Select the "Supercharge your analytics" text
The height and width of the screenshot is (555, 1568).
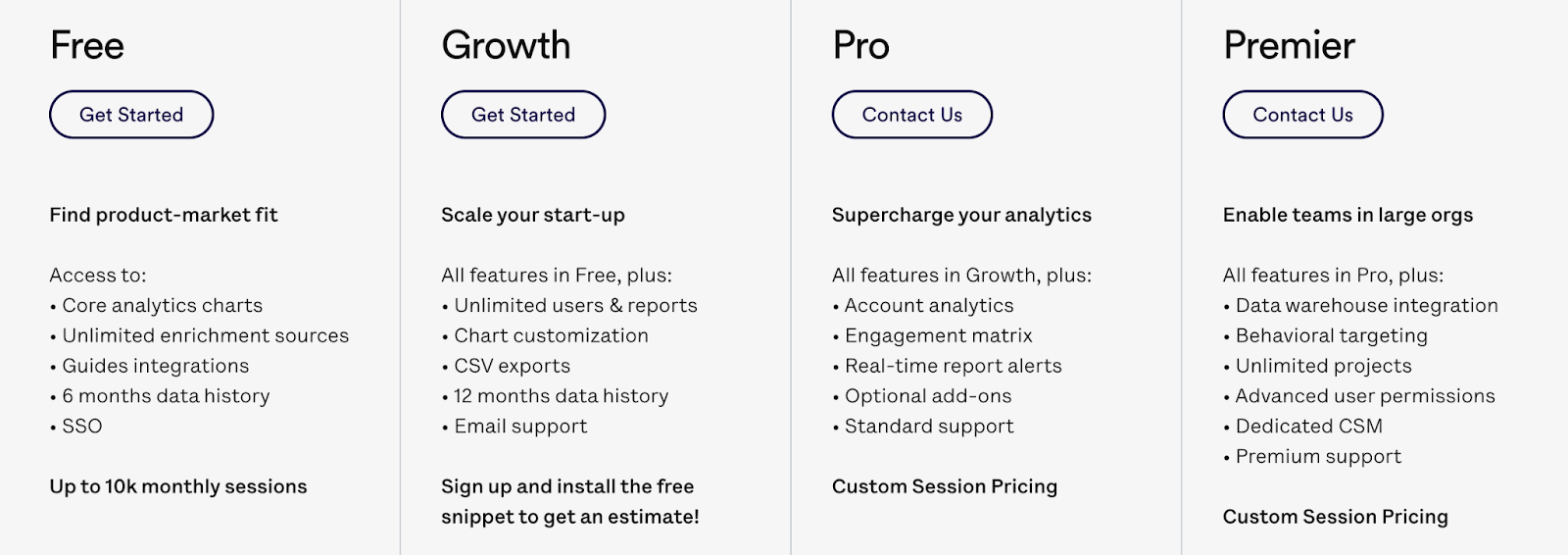(961, 215)
